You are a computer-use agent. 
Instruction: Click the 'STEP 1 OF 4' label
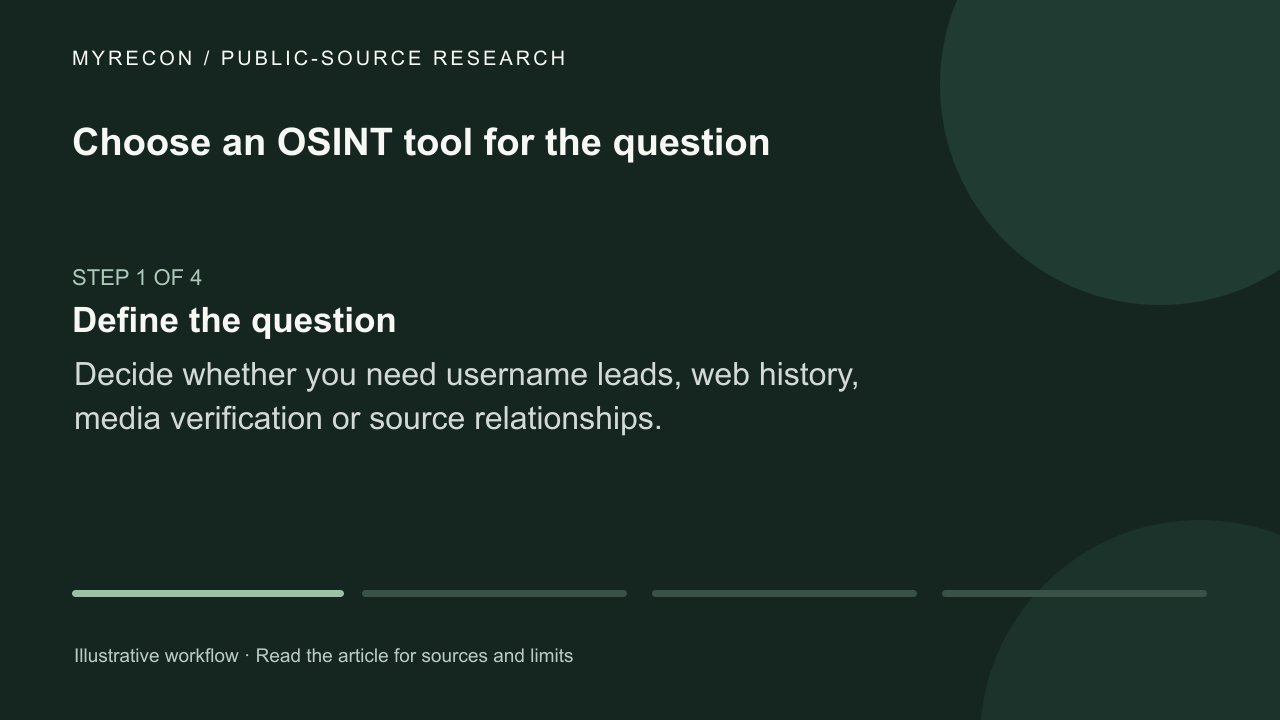click(x=137, y=277)
